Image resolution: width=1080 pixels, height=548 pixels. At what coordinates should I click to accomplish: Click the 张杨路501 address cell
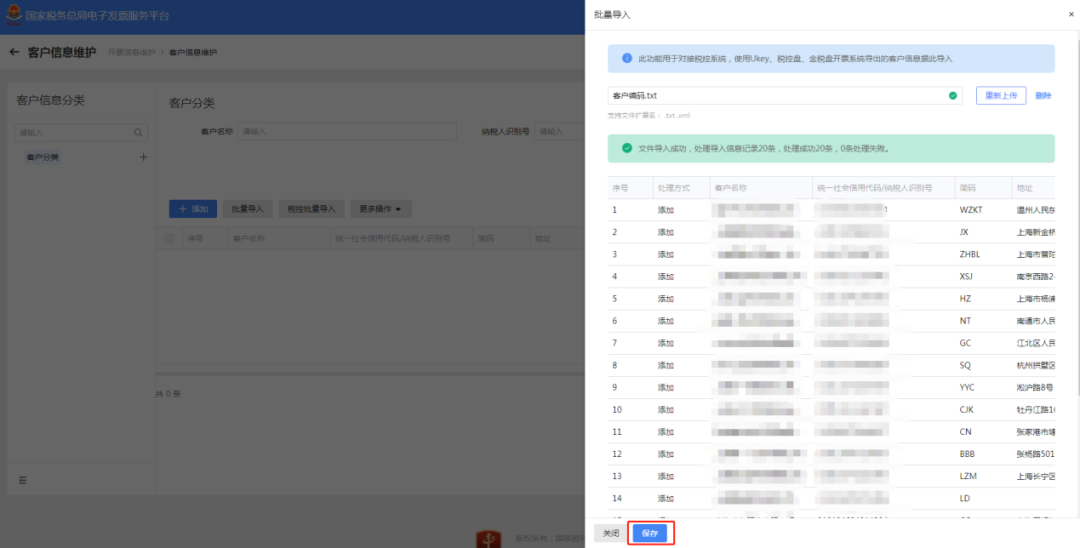click(x=1035, y=454)
